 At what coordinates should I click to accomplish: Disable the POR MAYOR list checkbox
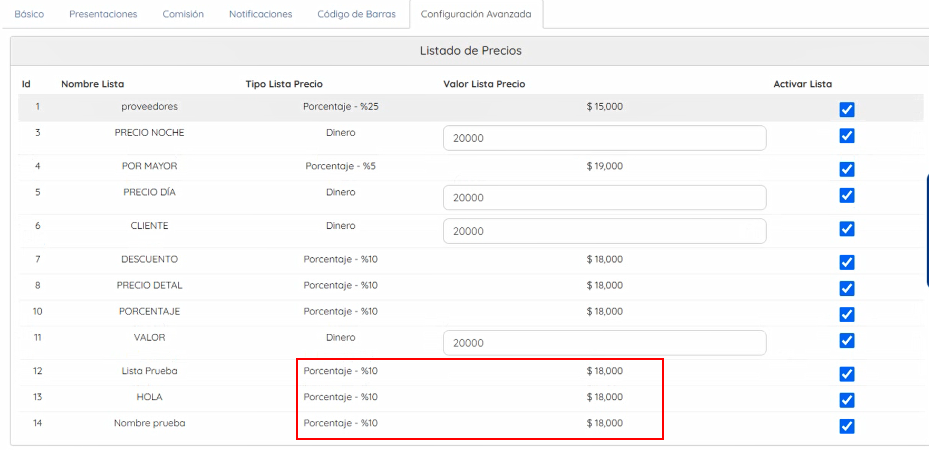tap(847, 169)
